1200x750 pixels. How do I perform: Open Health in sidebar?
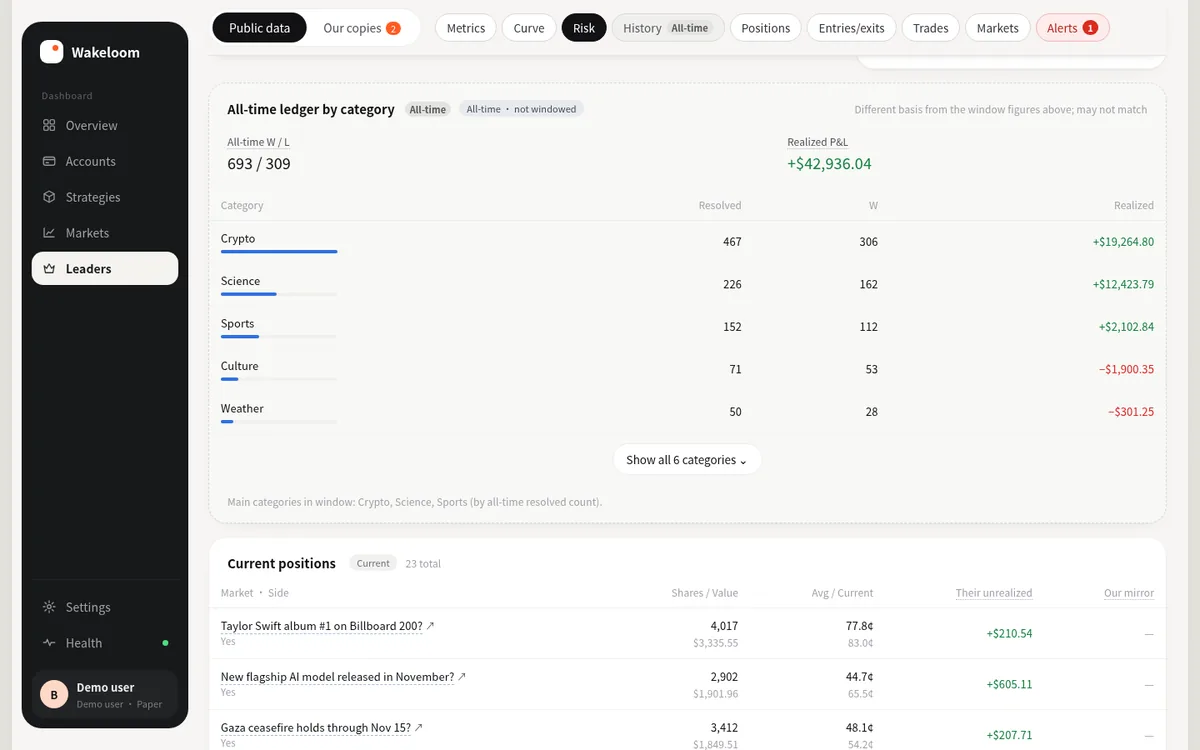105,644
